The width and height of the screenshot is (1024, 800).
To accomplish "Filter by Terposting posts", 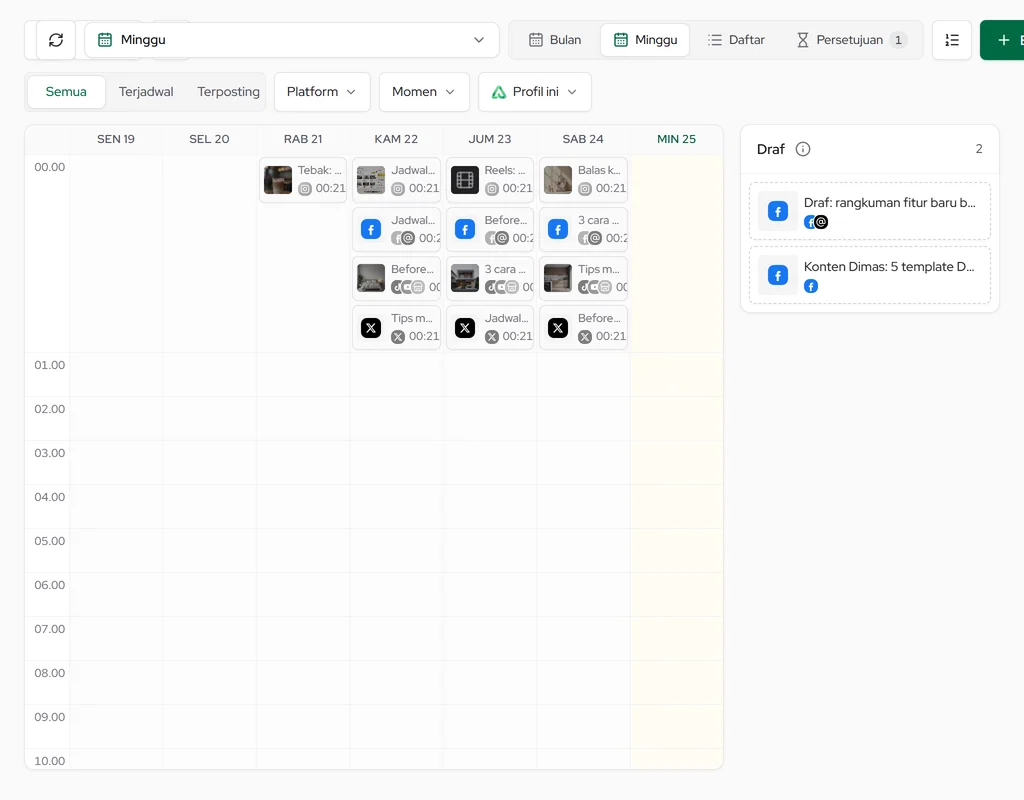I will point(229,92).
